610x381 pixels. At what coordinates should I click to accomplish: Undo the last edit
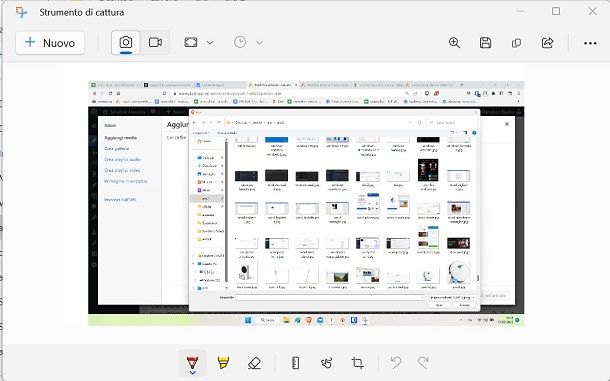396,363
